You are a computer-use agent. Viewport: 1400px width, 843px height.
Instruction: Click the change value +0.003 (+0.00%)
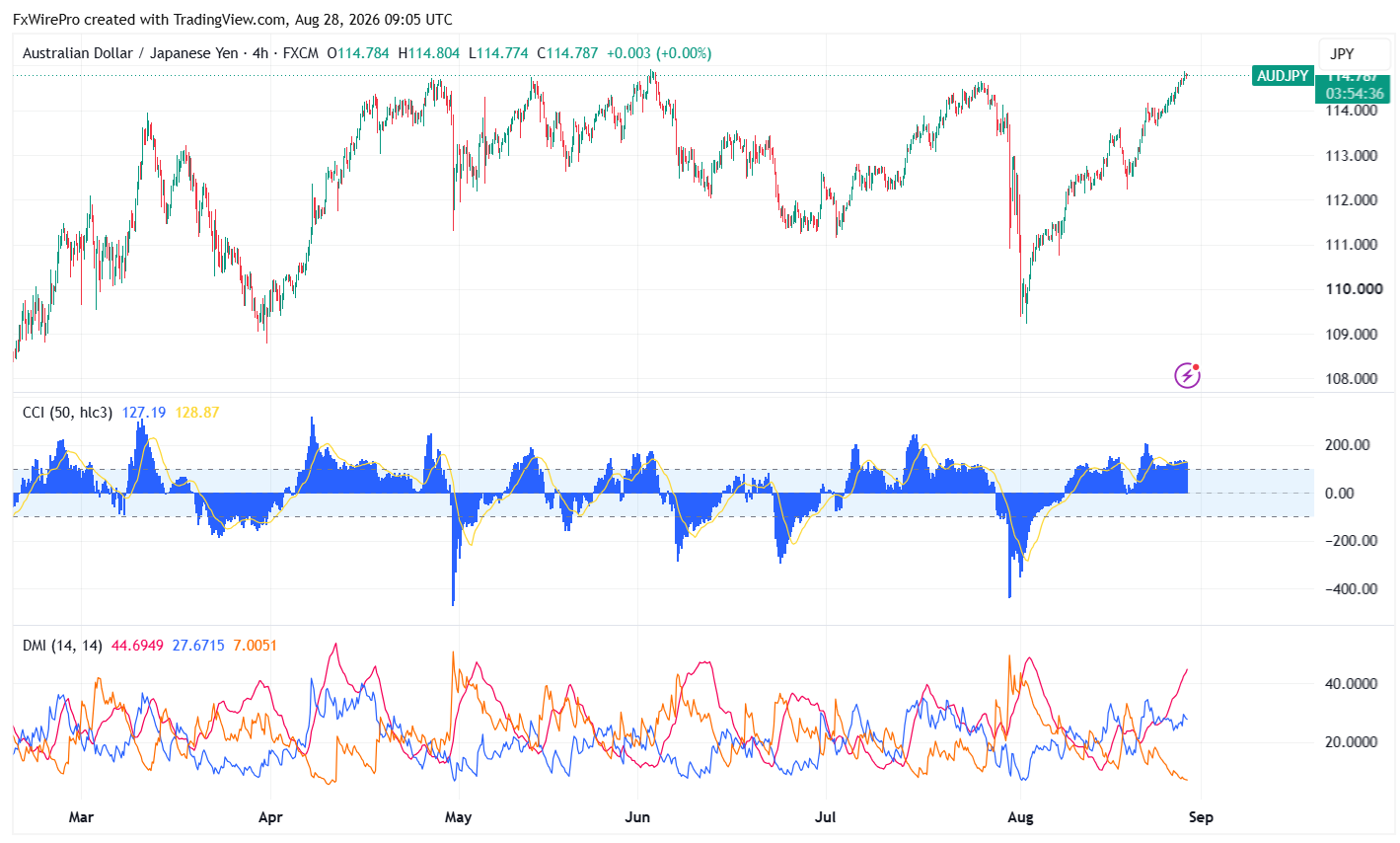(x=658, y=53)
